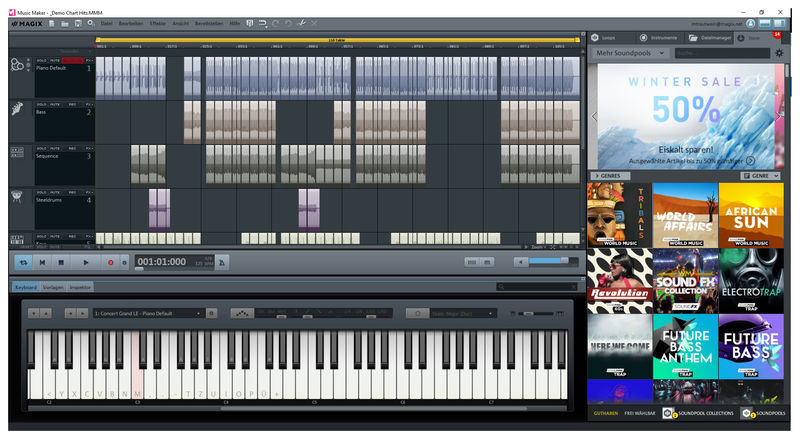Open the Mehr Soundpools dropdown

coord(630,53)
